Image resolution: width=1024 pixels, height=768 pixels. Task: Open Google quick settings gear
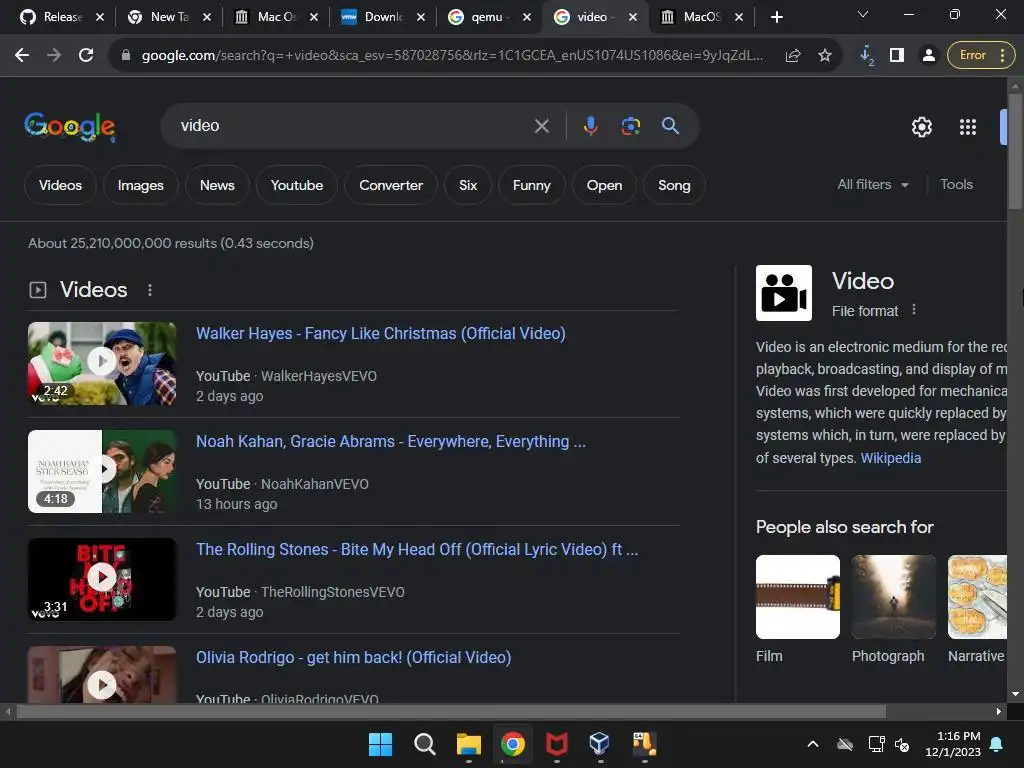pos(921,127)
